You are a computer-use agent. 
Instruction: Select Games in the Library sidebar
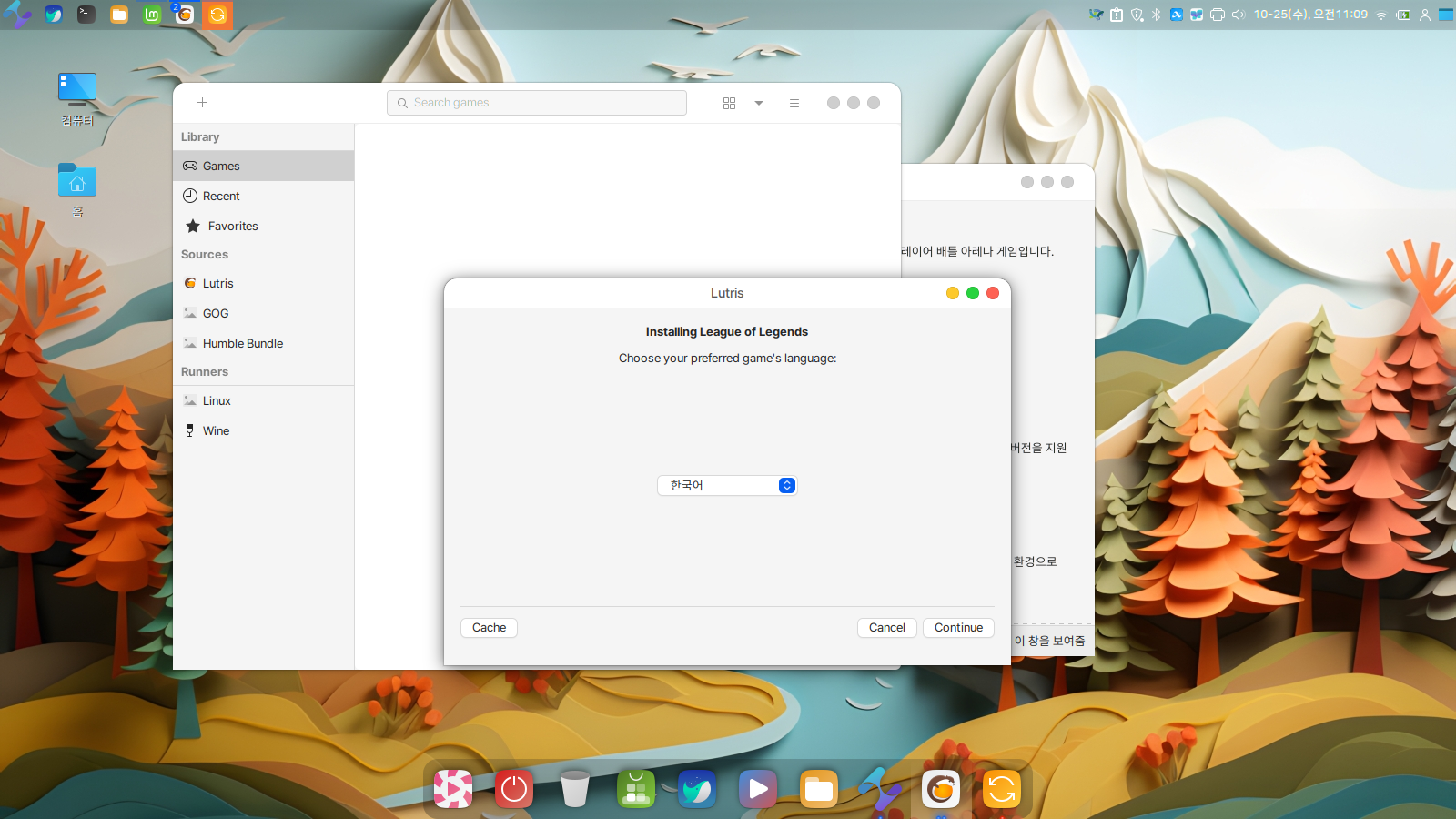pos(221,167)
